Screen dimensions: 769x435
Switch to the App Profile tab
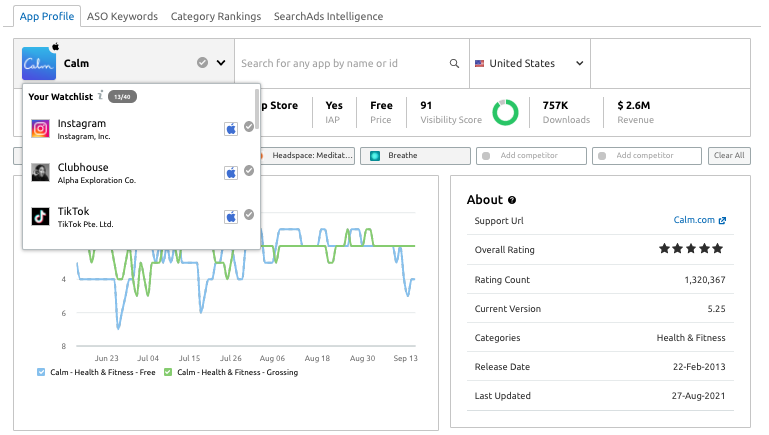point(47,16)
